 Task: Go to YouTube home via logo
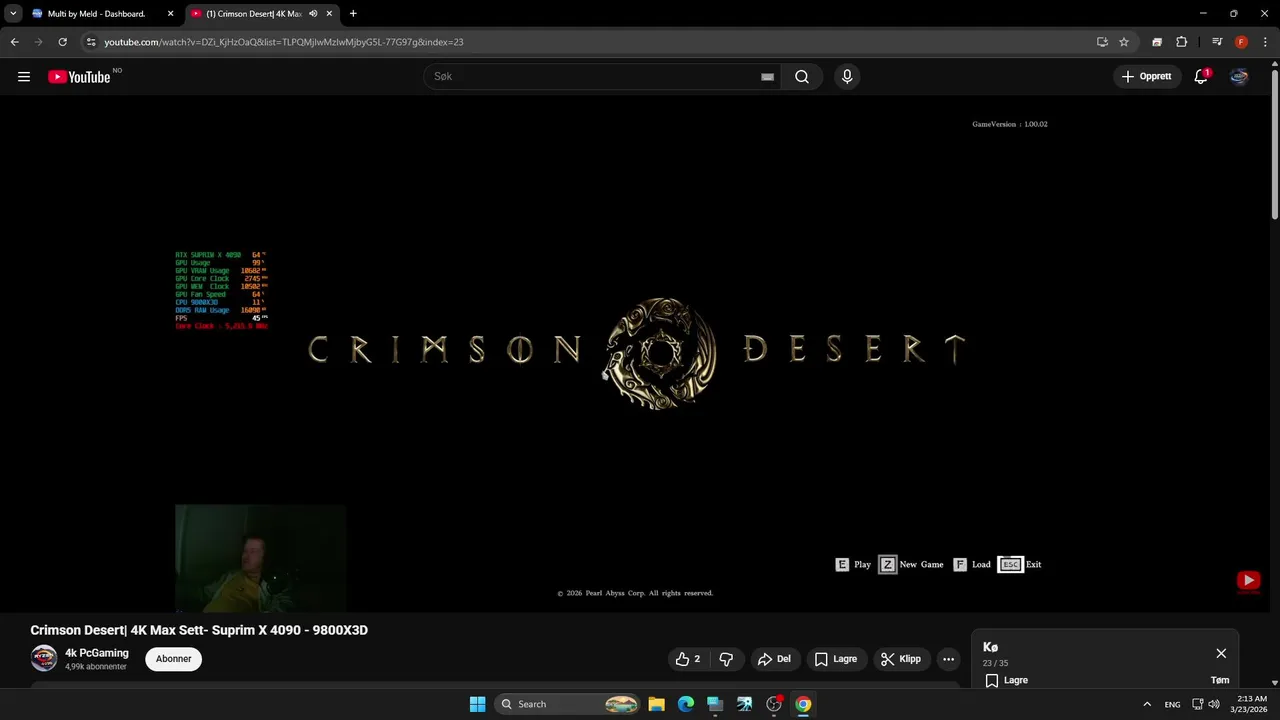click(x=79, y=77)
